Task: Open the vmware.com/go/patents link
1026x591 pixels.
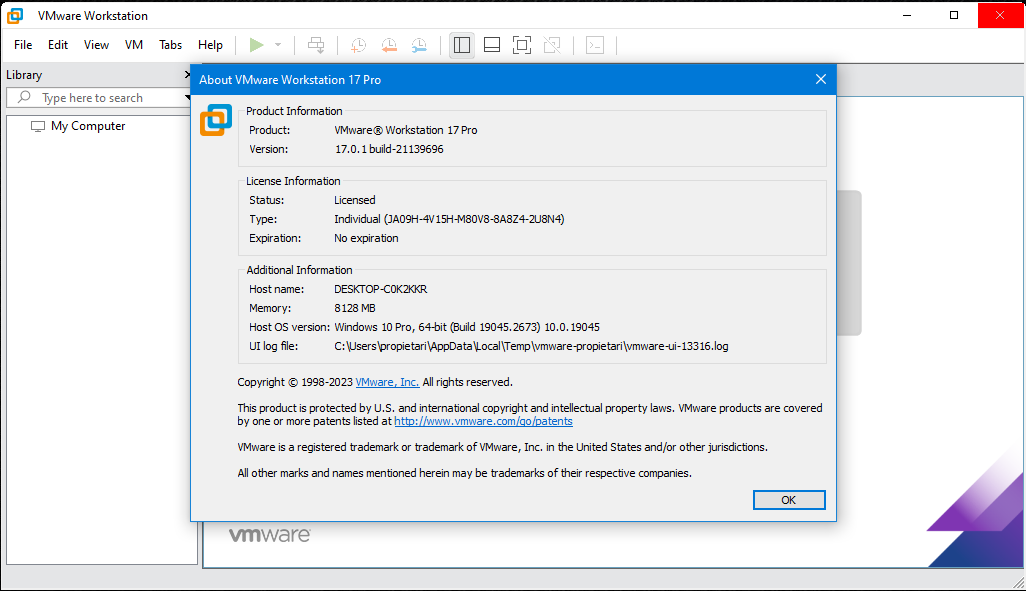Action: point(484,421)
